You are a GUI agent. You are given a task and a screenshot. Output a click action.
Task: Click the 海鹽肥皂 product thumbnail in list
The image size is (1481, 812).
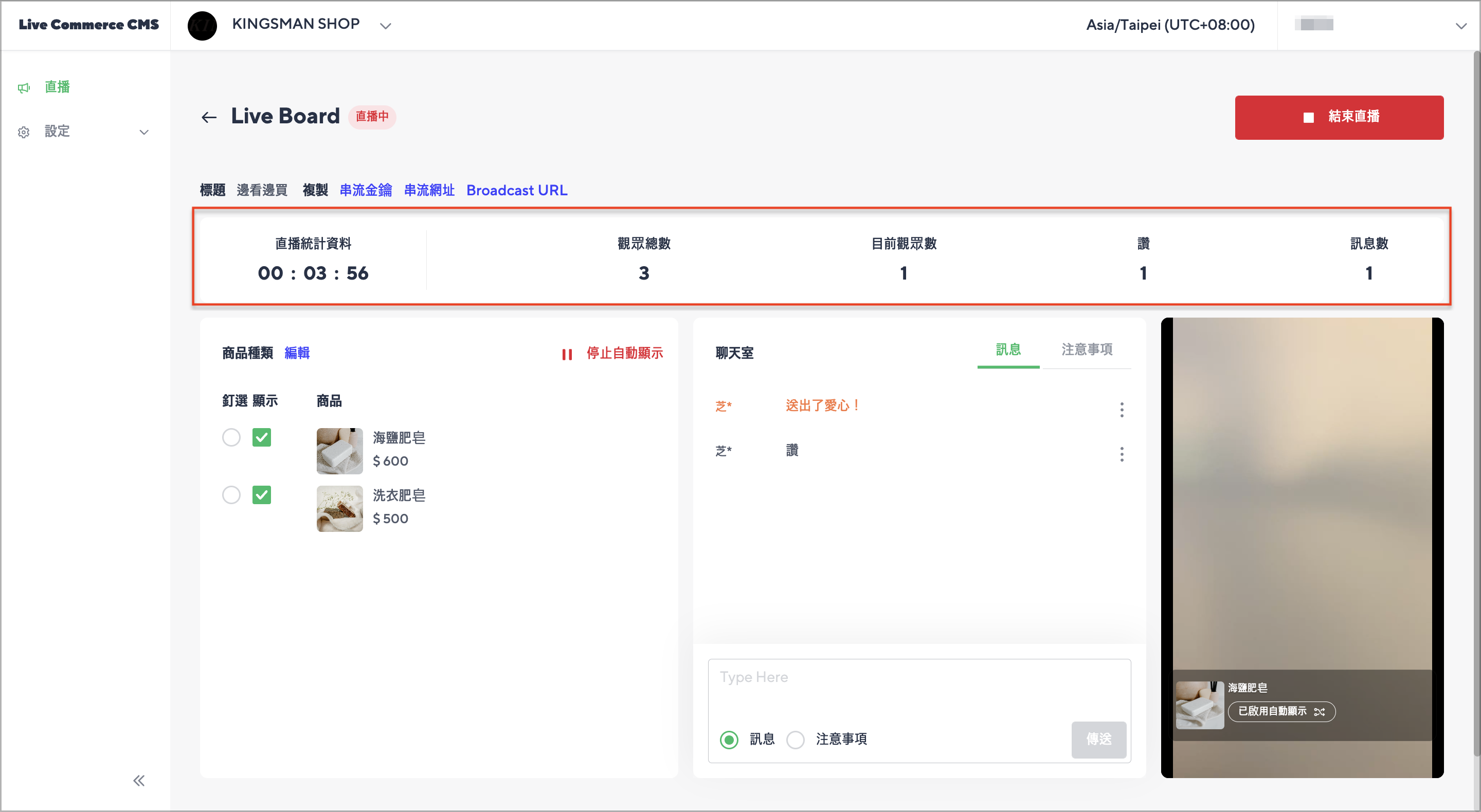point(339,451)
